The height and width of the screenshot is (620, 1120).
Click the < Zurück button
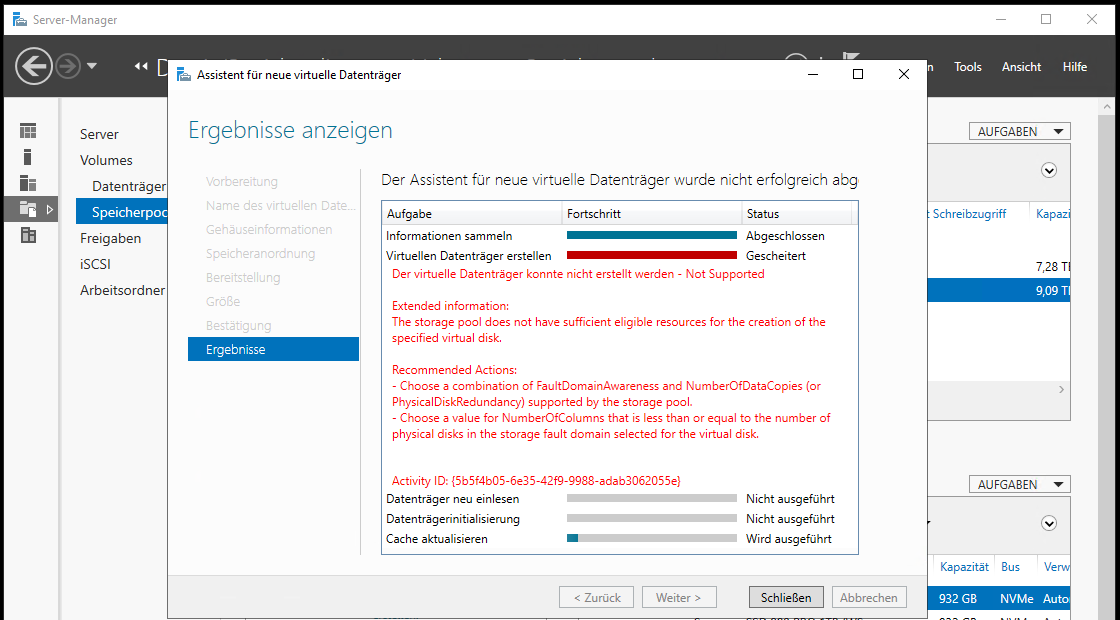pos(598,597)
